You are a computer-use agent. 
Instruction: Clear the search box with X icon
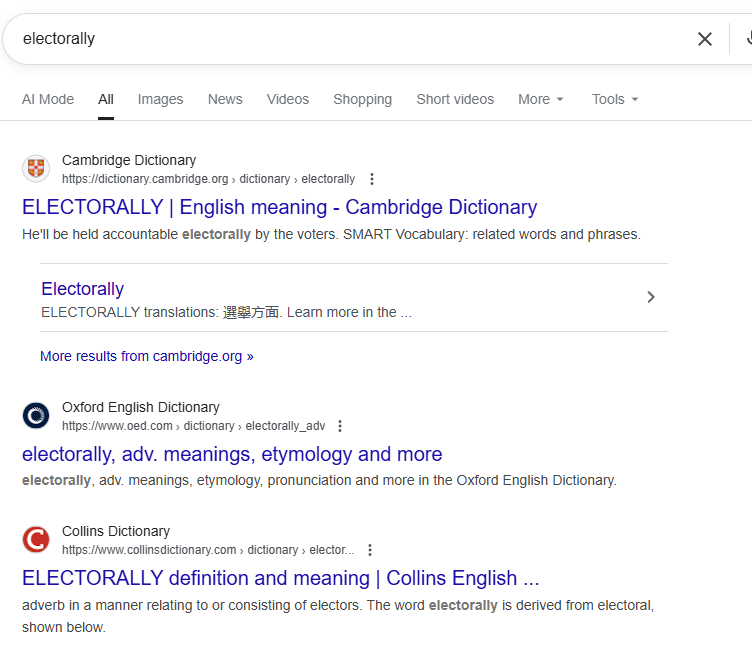click(x=705, y=39)
